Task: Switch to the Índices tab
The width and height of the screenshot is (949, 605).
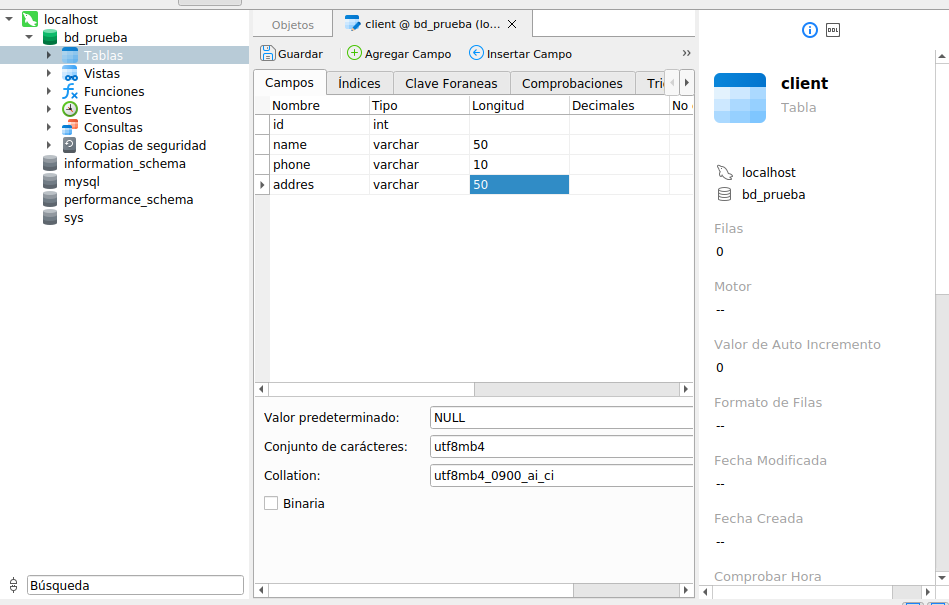Action: 359,83
